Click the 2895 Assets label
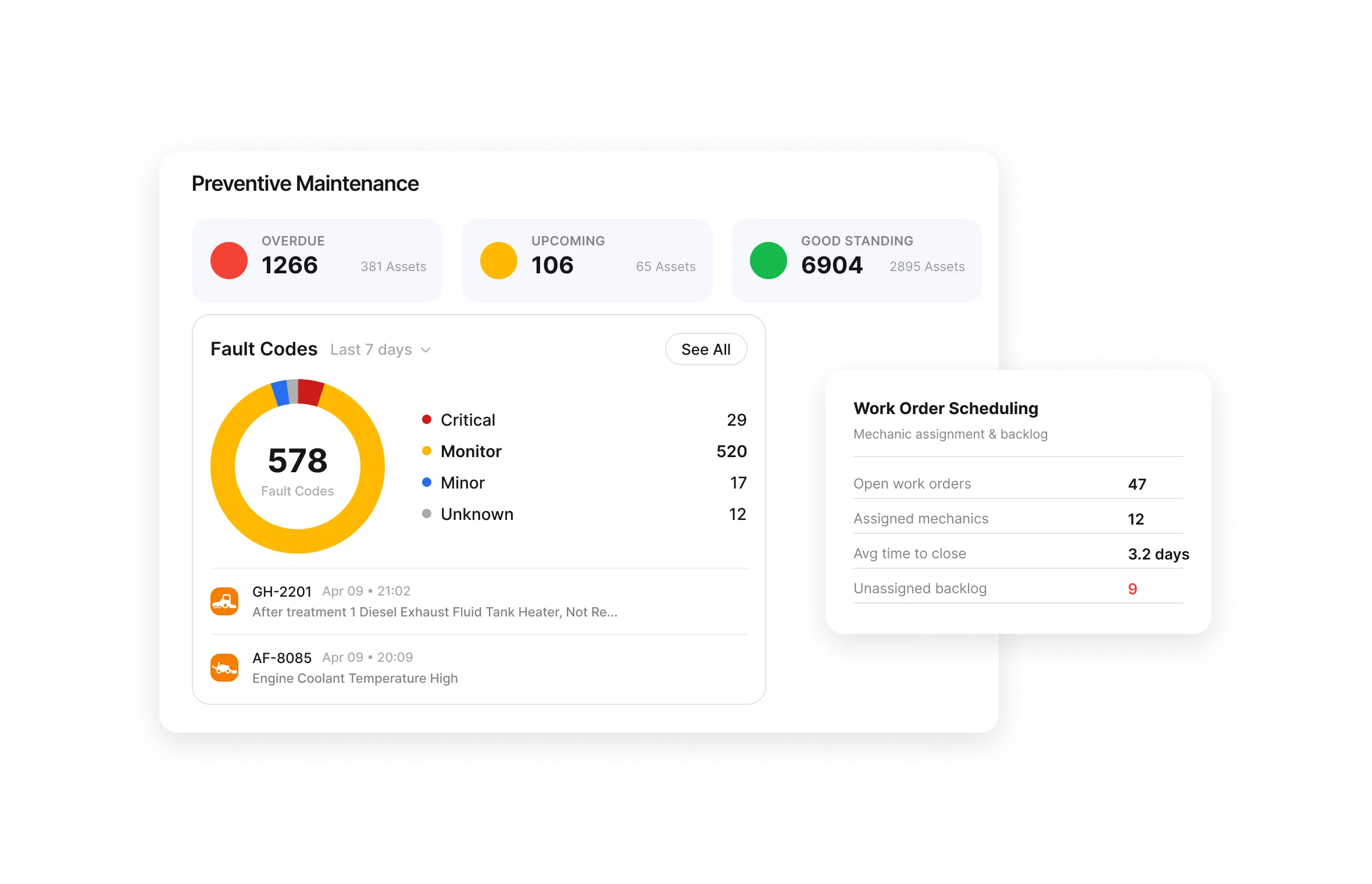1372x884 pixels. click(927, 266)
